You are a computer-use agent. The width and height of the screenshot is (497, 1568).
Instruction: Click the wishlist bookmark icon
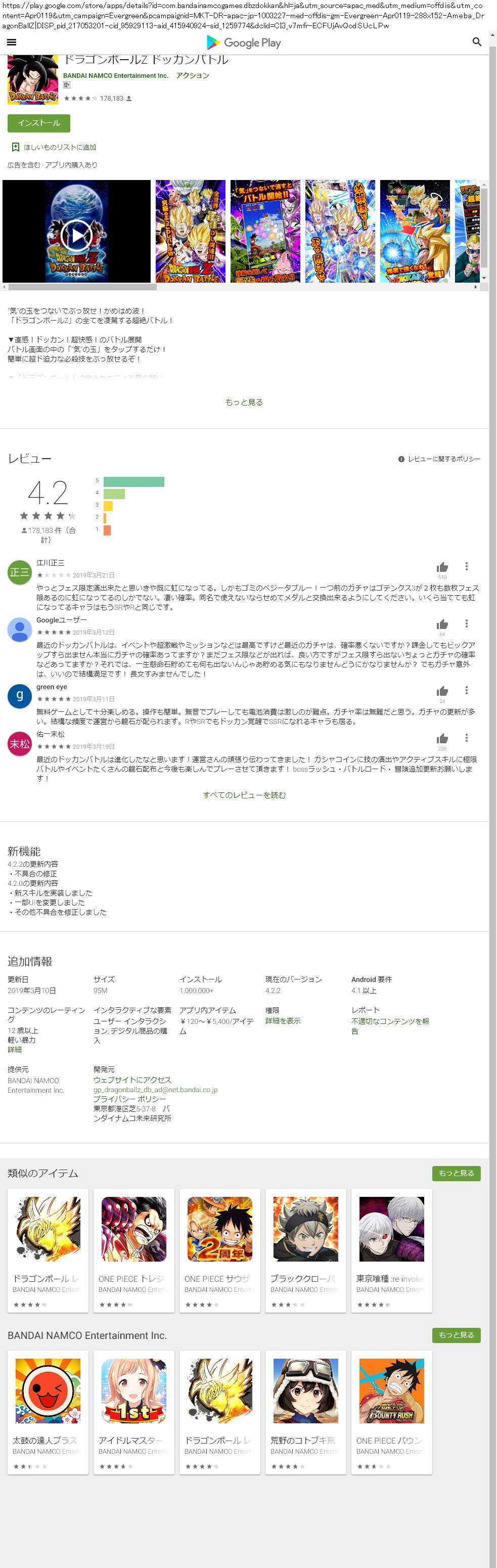(15, 147)
